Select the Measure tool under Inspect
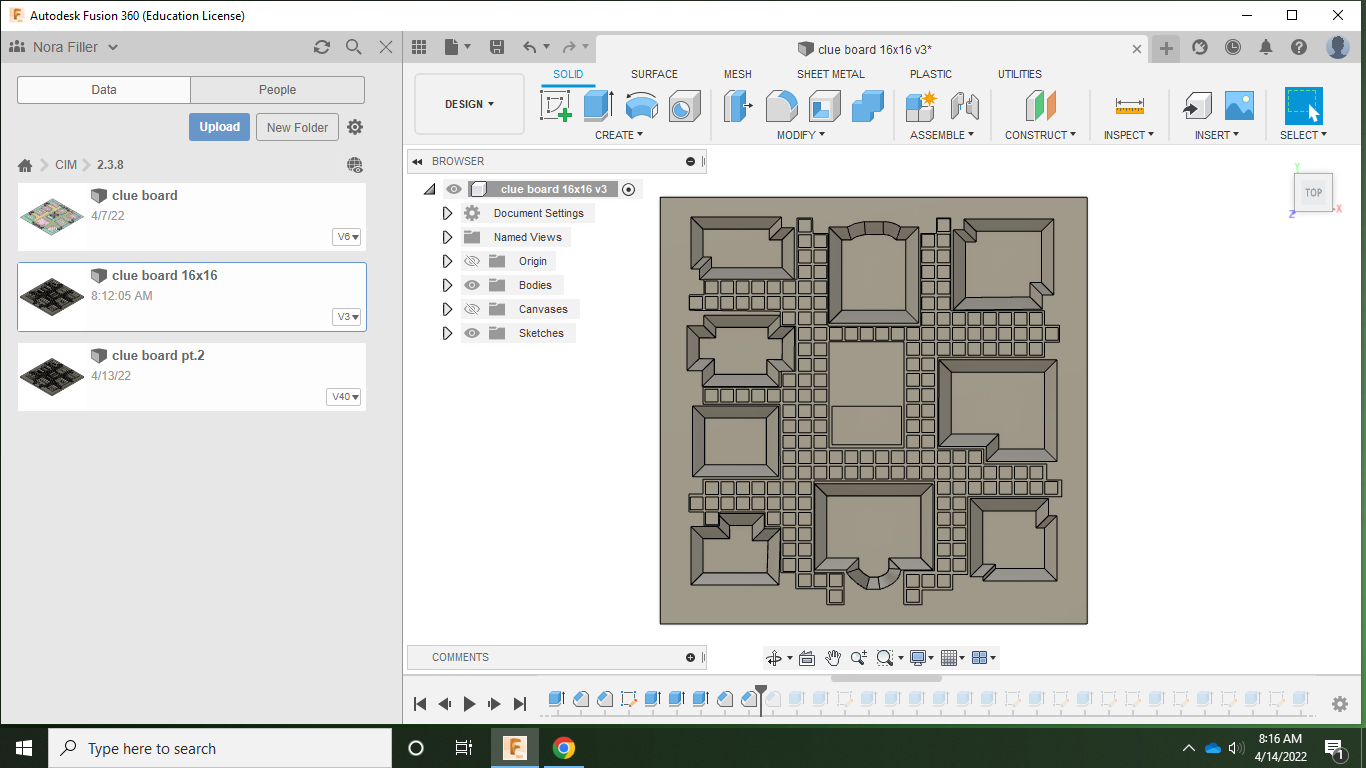Screen dimensions: 1366x768 pos(1128,107)
